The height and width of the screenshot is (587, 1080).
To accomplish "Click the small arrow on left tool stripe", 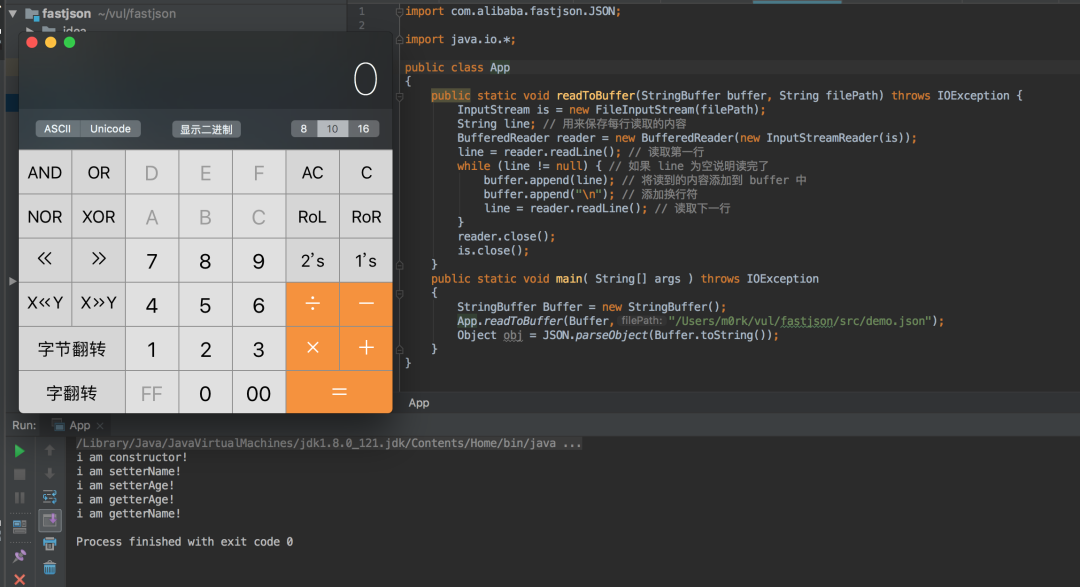I will point(12,281).
